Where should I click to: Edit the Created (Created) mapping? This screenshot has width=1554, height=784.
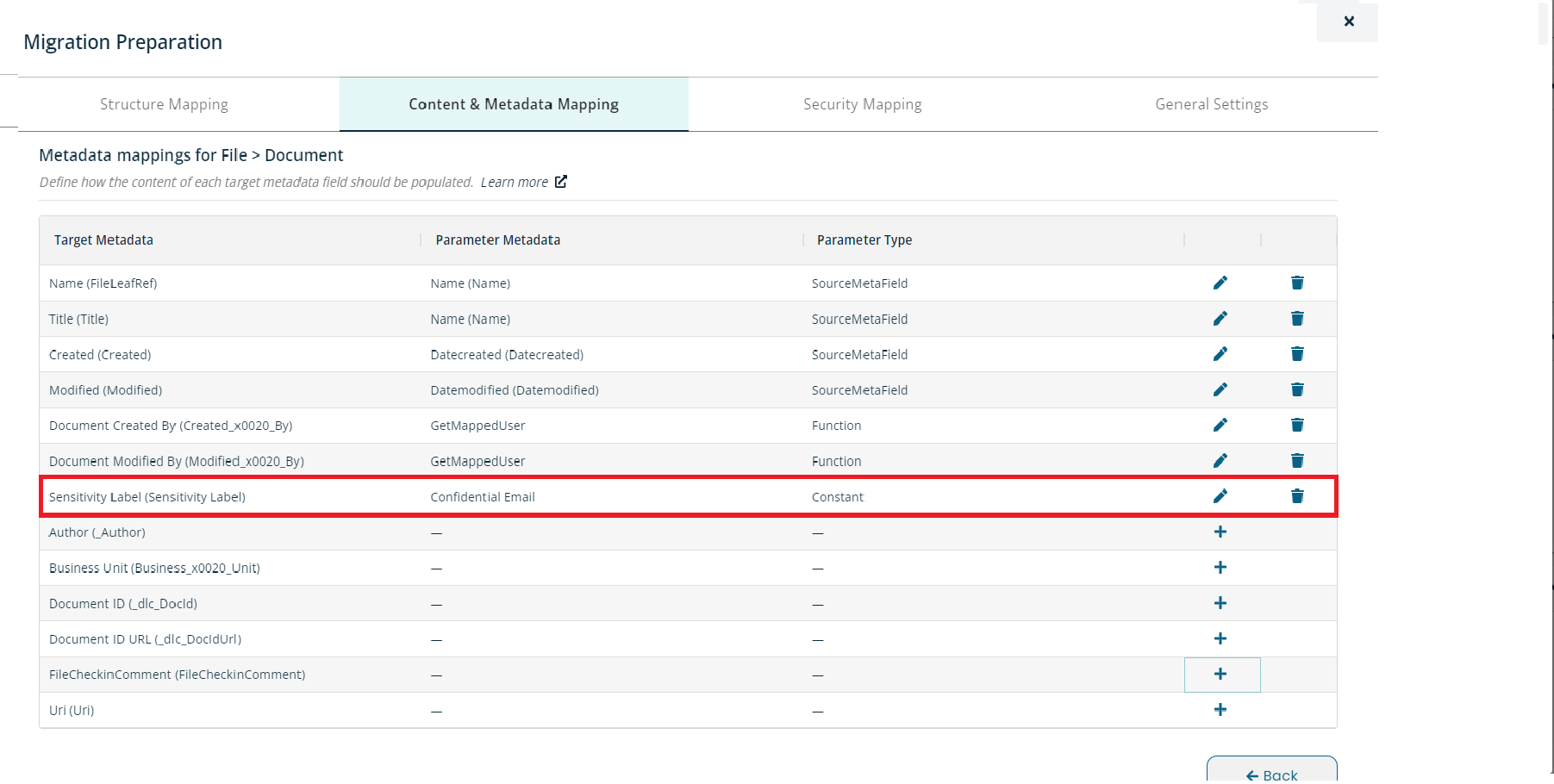pos(1220,353)
